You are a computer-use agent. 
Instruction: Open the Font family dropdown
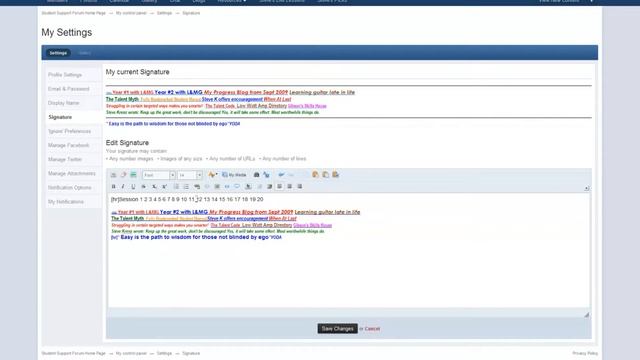[159, 175]
